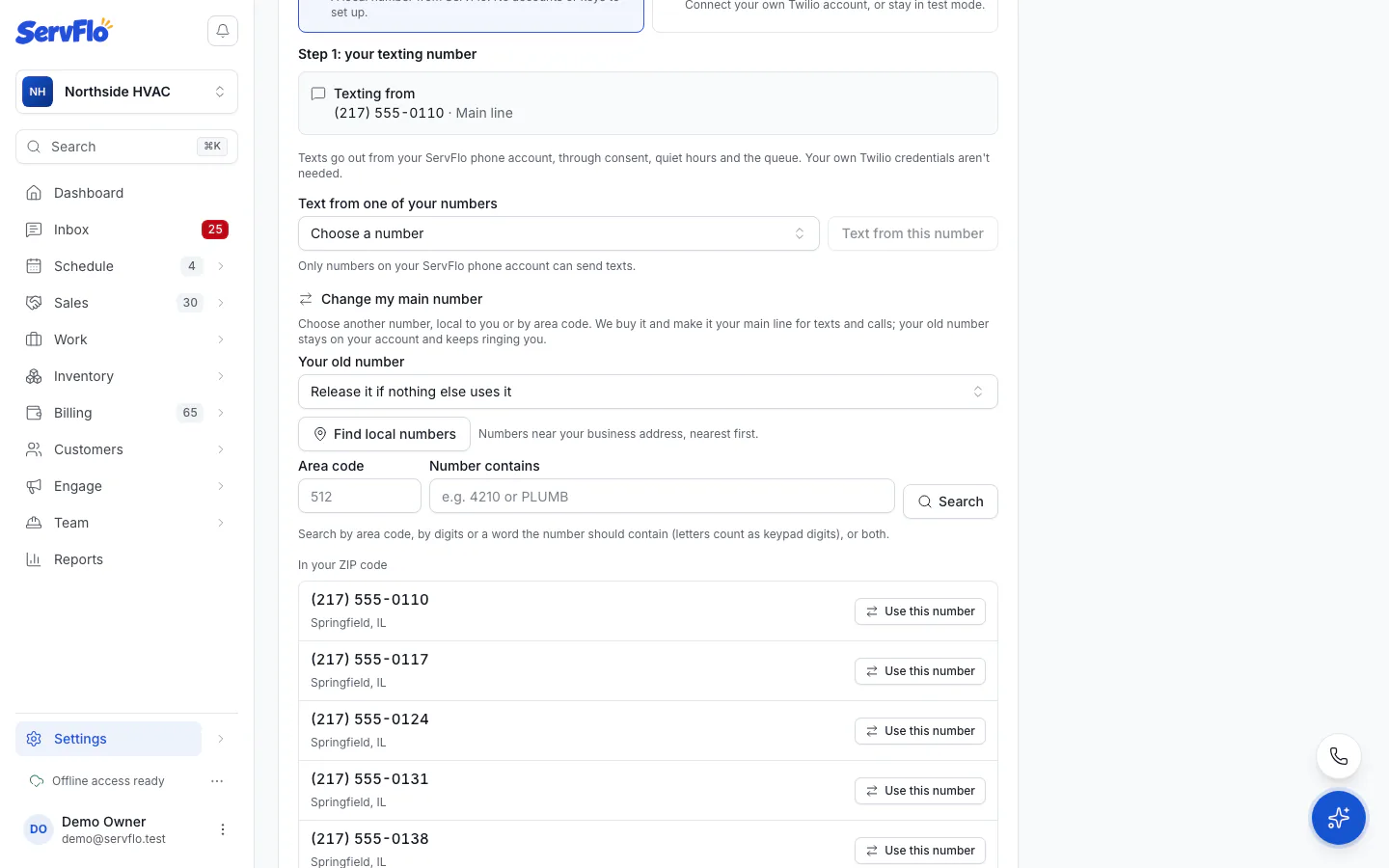Click the Text from this number button
Image resolution: width=1389 pixels, height=868 pixels.
(912, 233)
